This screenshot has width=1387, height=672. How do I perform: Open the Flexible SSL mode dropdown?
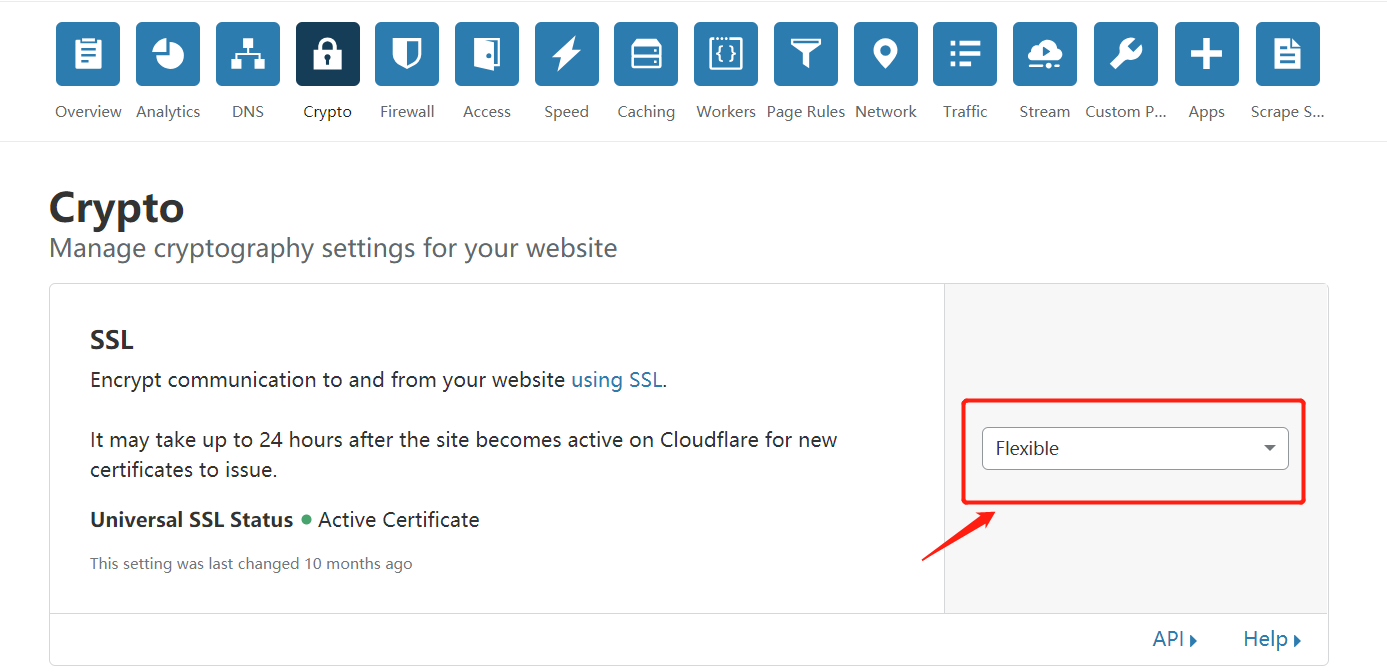(x=1135, y=449)
